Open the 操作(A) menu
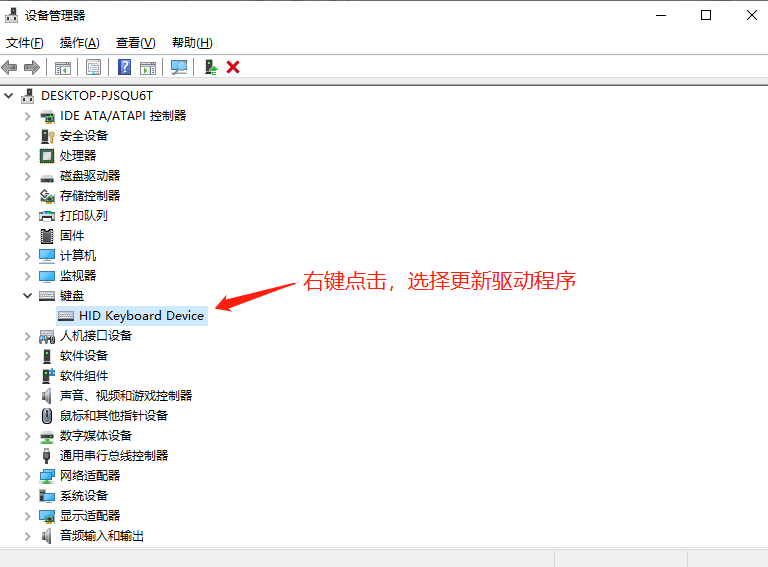 [80, 43]
